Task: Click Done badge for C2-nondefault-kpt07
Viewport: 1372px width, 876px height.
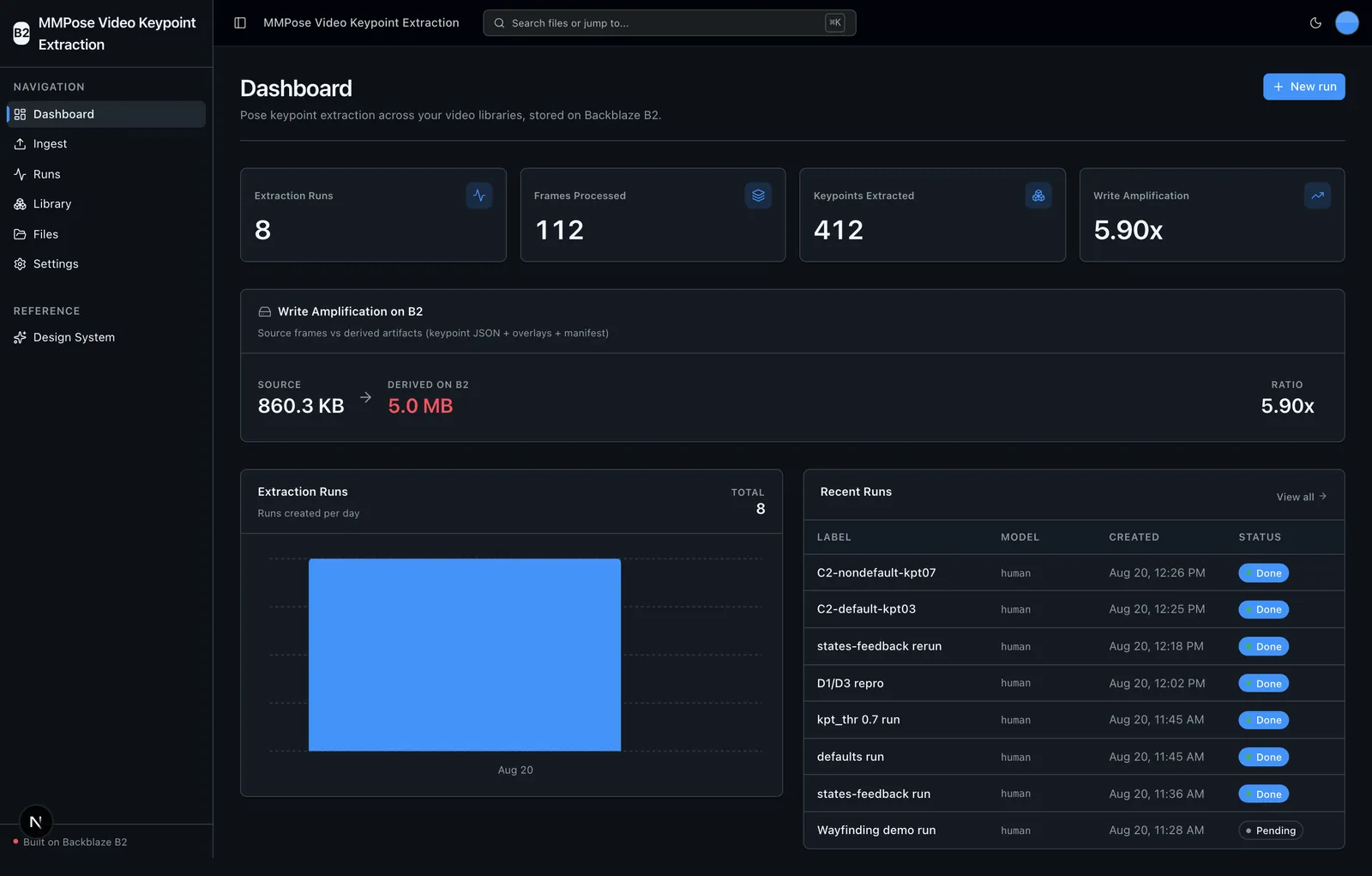Action: (1263, 573)
